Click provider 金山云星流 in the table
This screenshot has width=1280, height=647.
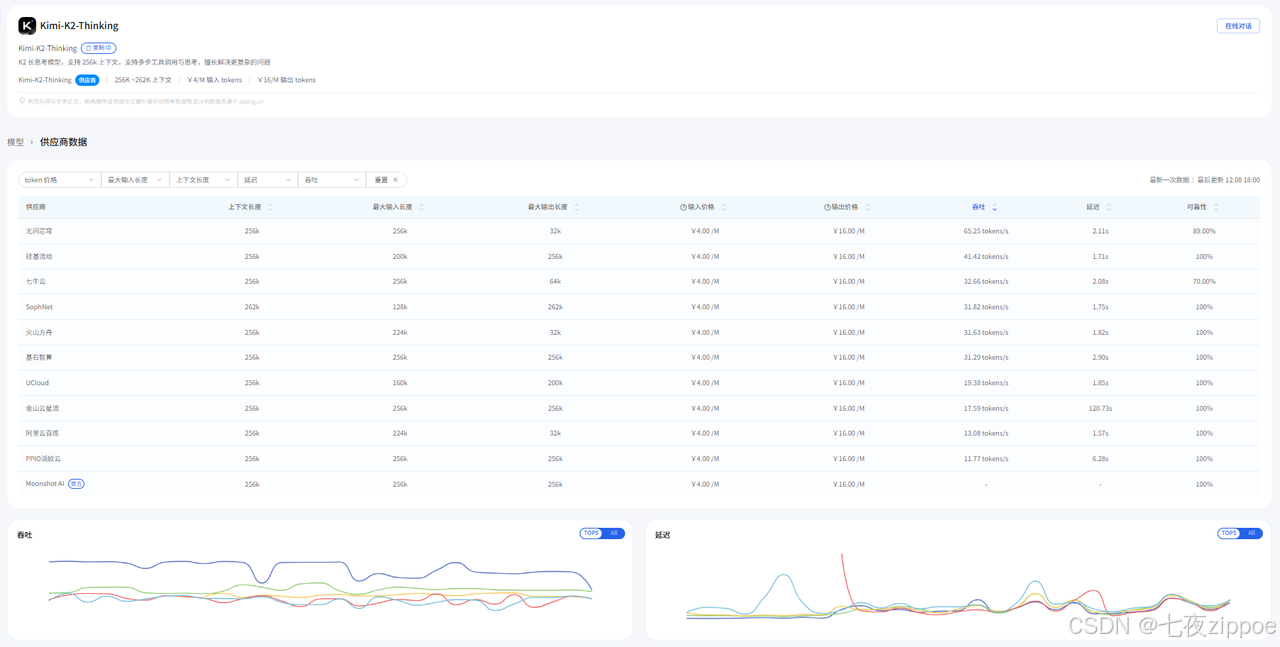pyautogui.click(x=42, y=408)
